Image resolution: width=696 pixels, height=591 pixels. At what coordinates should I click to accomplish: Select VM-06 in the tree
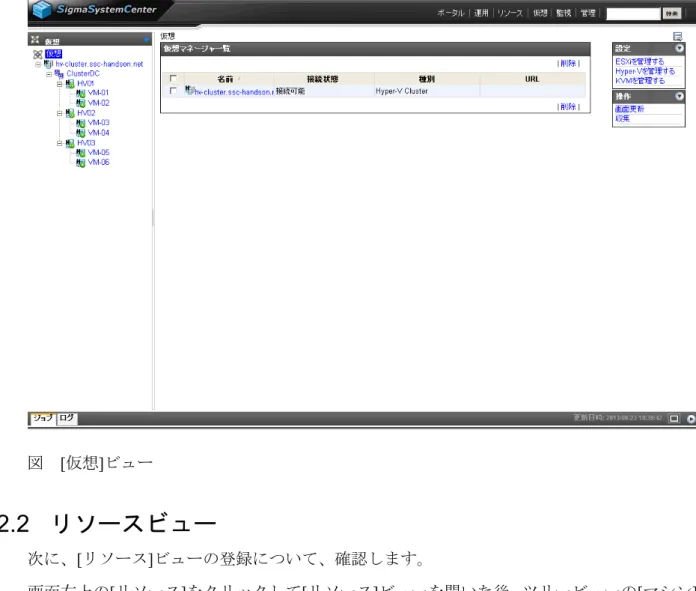pos(99,162)
